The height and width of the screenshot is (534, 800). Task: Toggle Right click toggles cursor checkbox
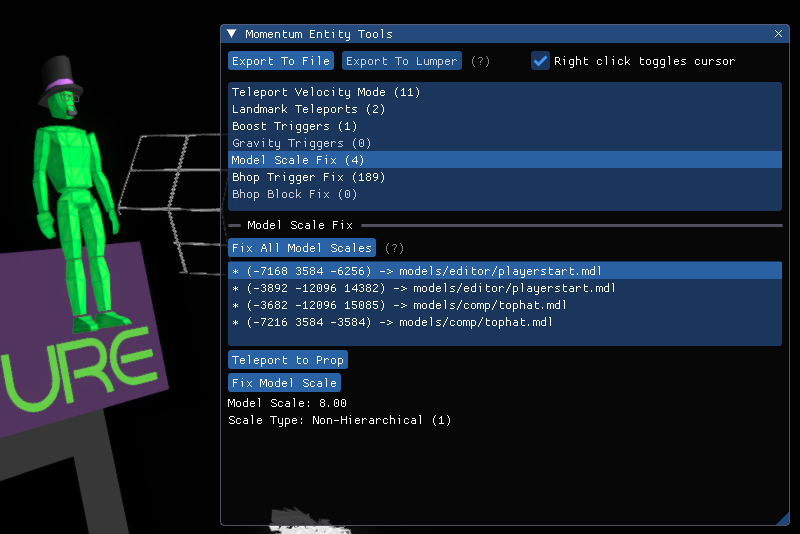click(x=540, y=61)
